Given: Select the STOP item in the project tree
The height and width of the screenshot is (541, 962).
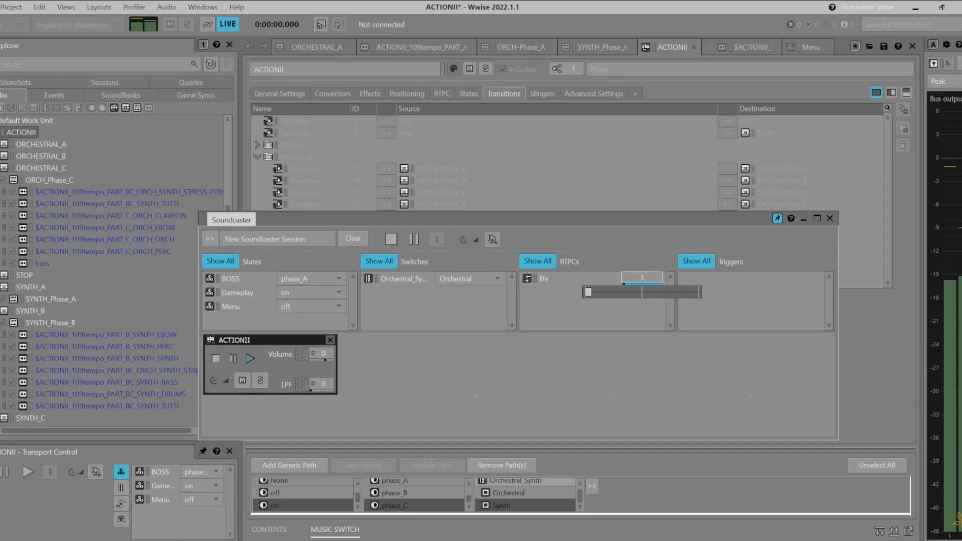Looking at the screenshot, I should coord(24,275).
